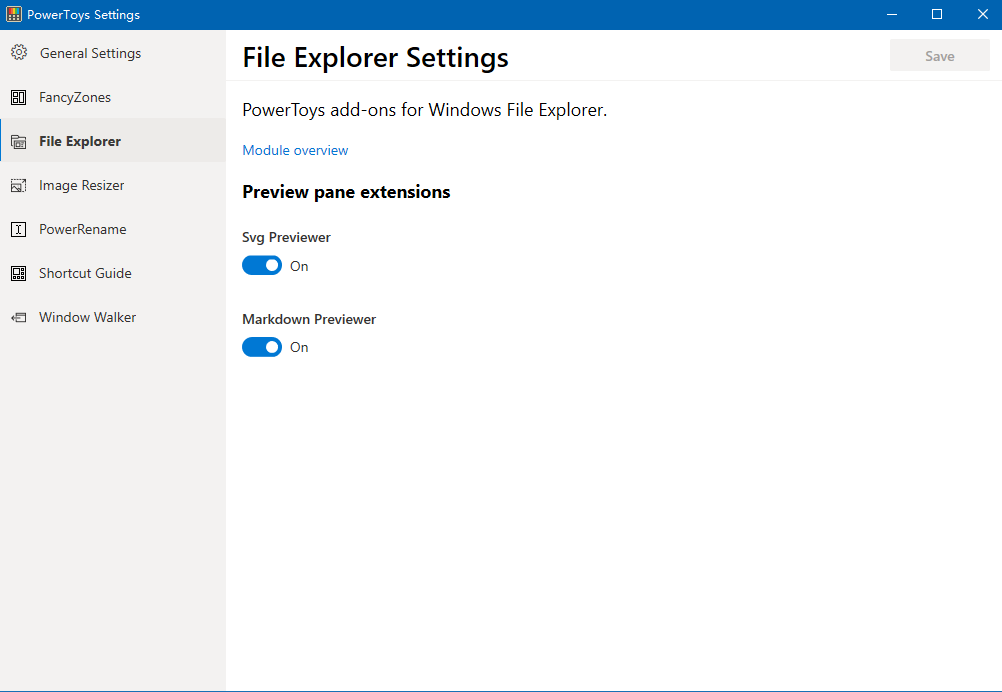1002x692 pixels.
Task: Open the General Settings page
Action: (90, 53)
